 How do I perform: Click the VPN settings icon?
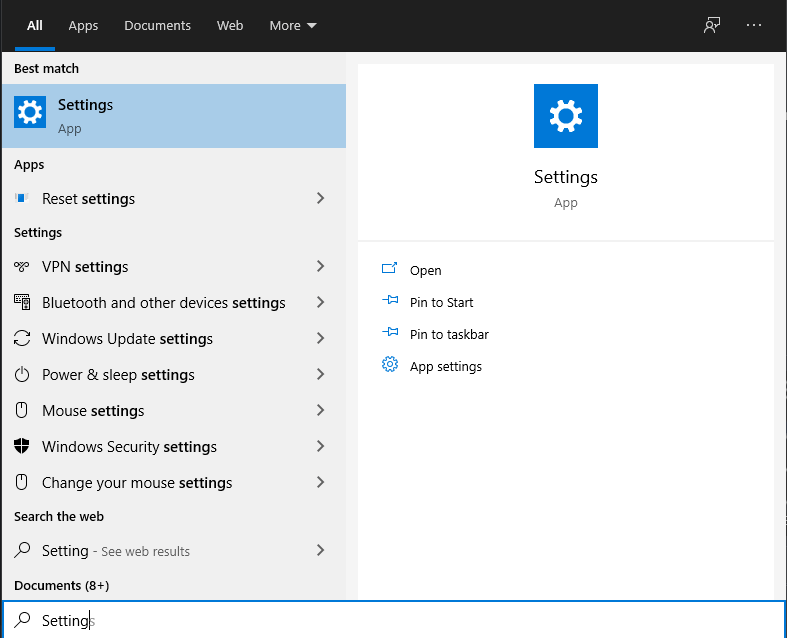[22, 267]
